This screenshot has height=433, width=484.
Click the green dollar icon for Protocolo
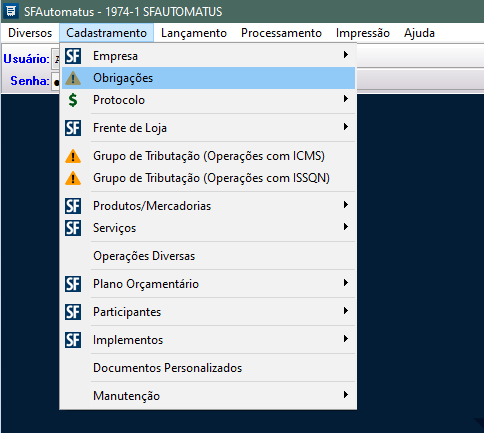pos(73,100)
